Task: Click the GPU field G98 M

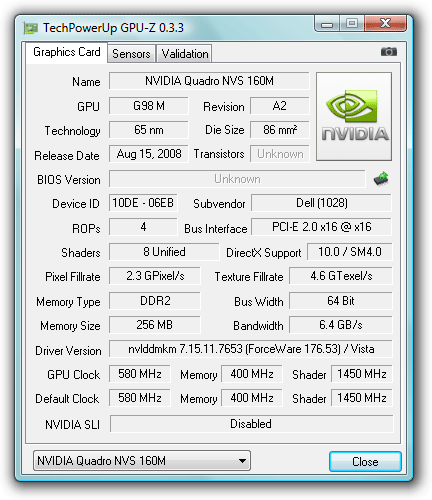Action: pyautogui.click(x=149, y=106)
